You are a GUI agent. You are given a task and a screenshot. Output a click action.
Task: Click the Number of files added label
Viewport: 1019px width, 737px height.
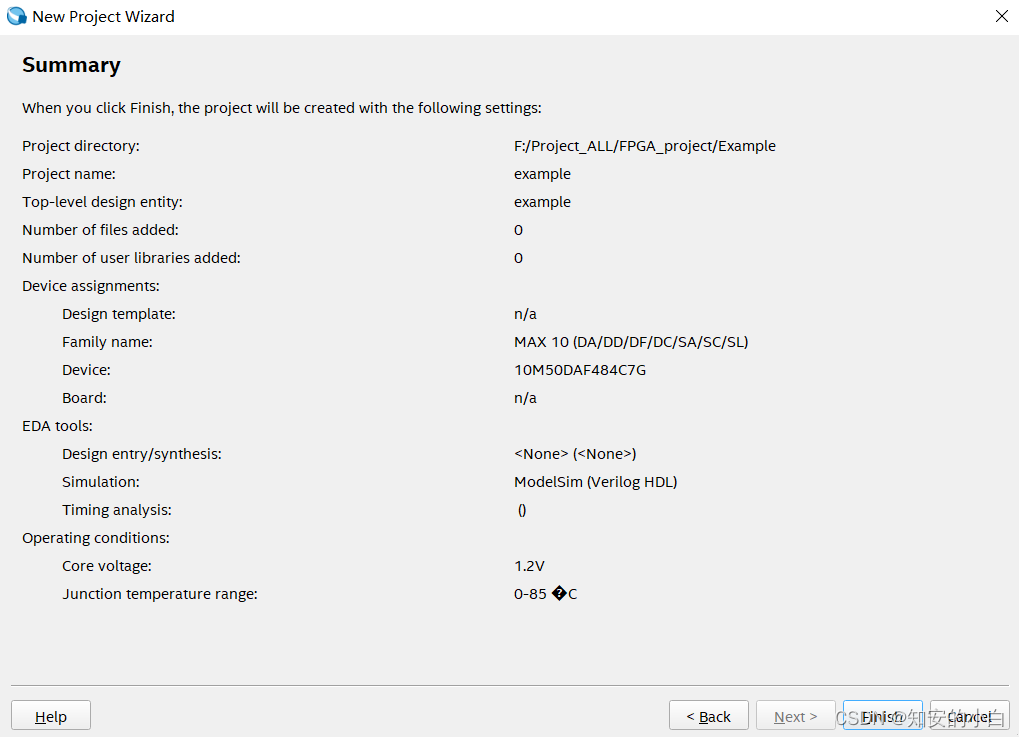100,230
